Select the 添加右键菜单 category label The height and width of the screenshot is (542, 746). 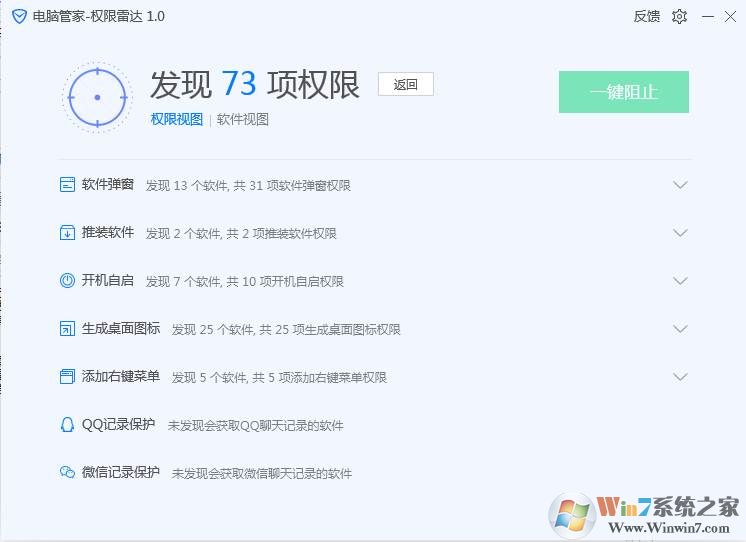(x=121, y=376)
